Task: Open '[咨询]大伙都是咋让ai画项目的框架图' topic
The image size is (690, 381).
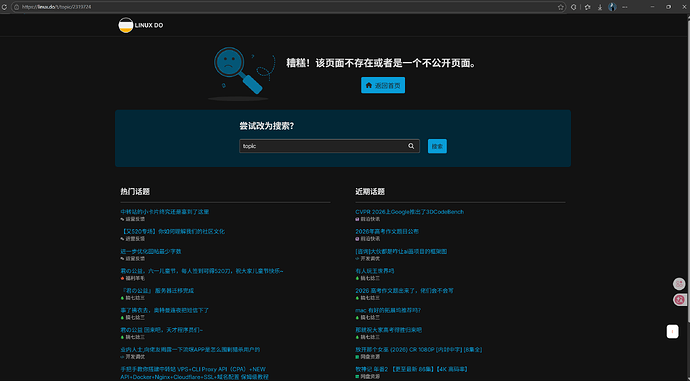Action: [401, 251]
